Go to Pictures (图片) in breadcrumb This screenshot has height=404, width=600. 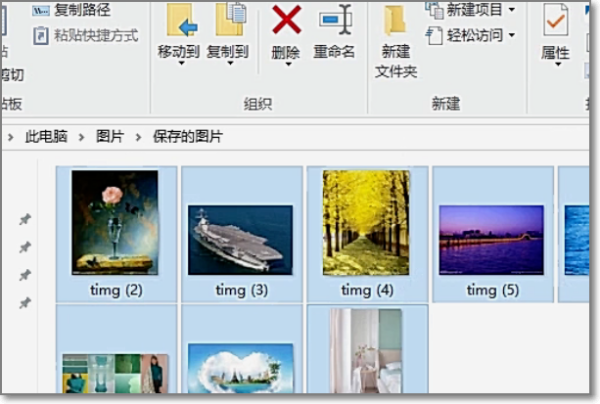point(110,136)
